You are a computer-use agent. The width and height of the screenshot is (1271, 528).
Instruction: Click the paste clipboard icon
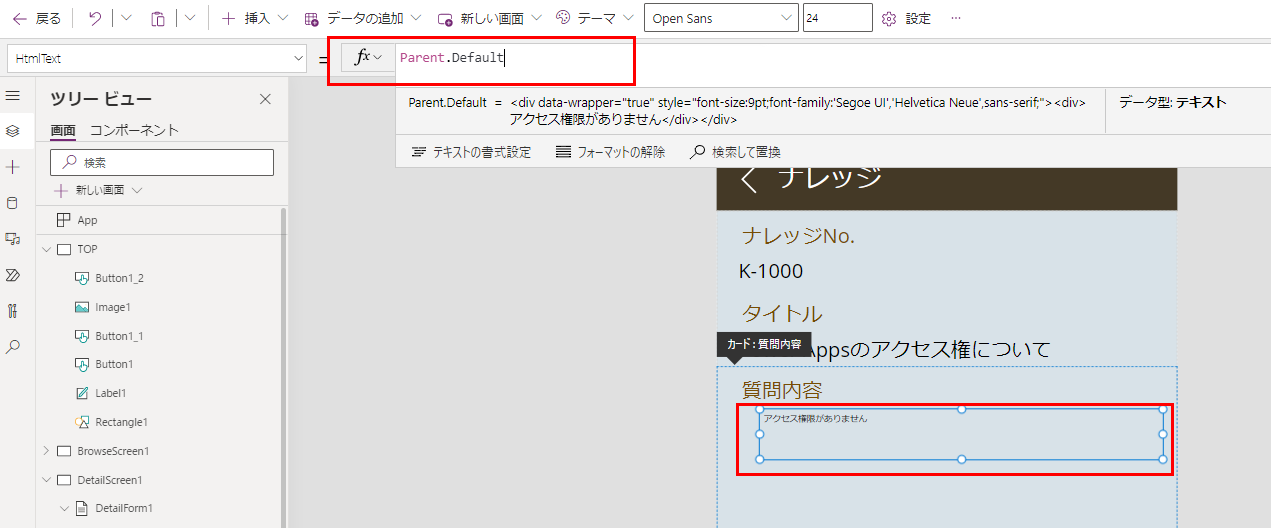click(x=158, y=18)
